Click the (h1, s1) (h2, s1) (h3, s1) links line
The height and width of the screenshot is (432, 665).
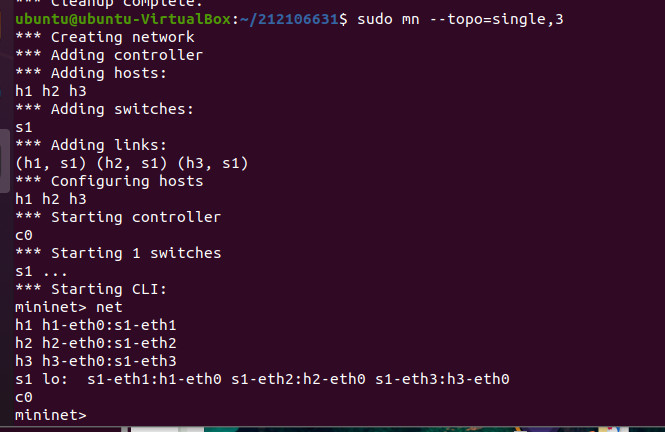coord(131,163)
